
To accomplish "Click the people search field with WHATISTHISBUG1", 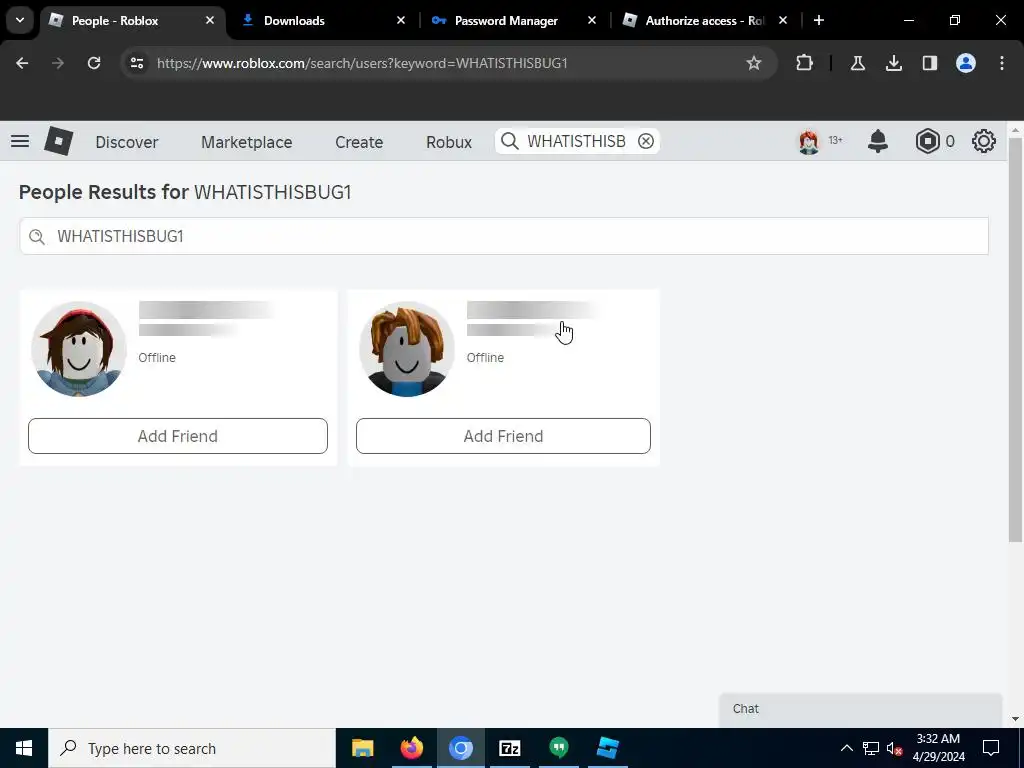I will pos(504,236).
